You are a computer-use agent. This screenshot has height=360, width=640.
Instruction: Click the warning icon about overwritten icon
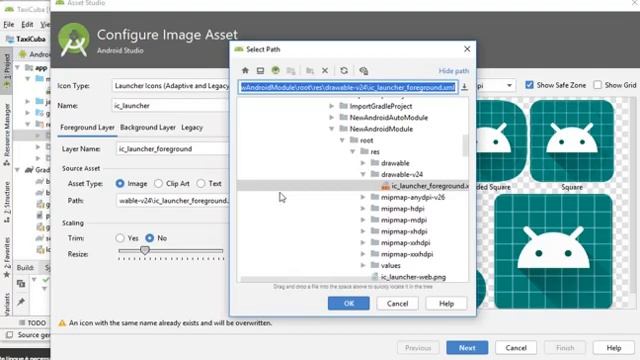coord(62,323)
